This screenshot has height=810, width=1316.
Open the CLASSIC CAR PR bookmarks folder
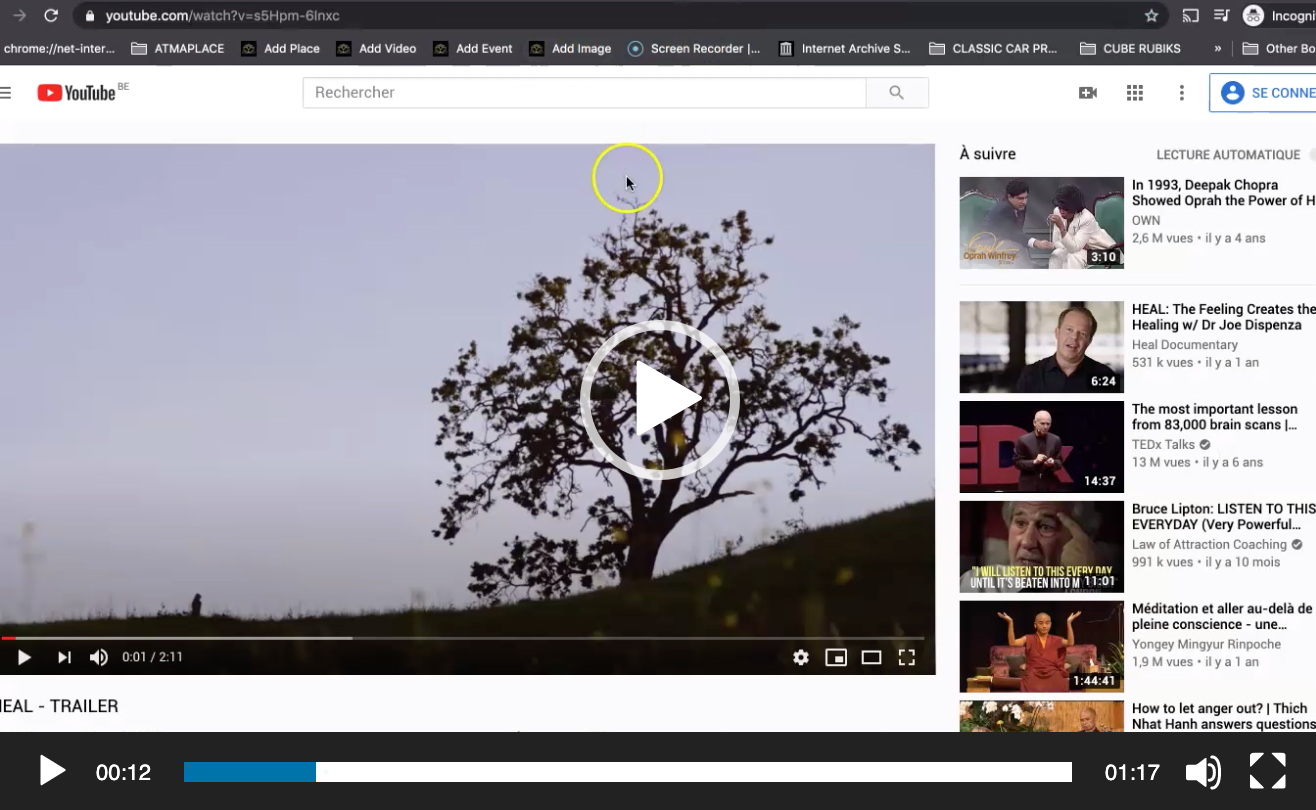click(993, 47)
